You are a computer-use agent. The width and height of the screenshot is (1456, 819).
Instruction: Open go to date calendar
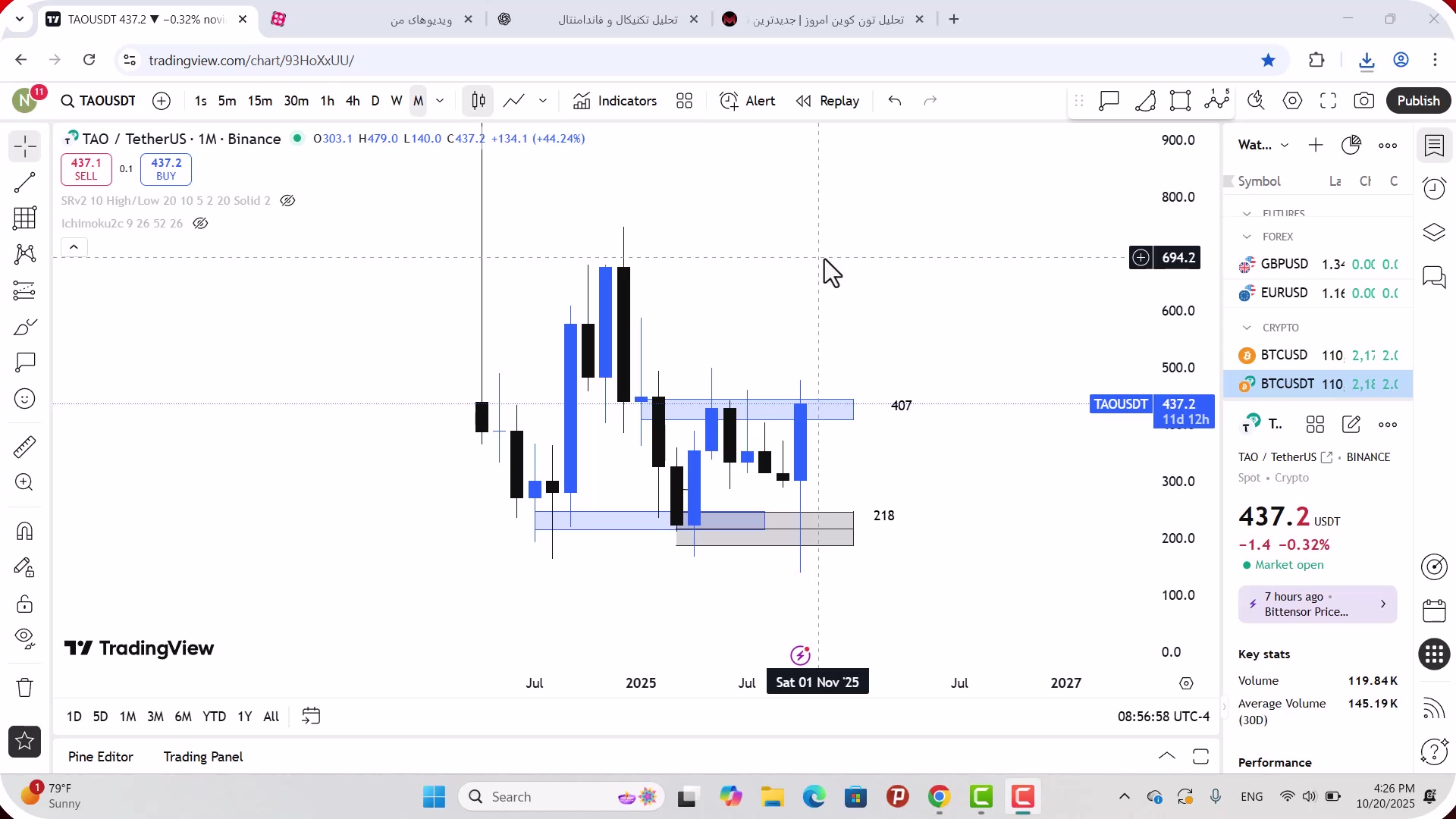point(311,716)
